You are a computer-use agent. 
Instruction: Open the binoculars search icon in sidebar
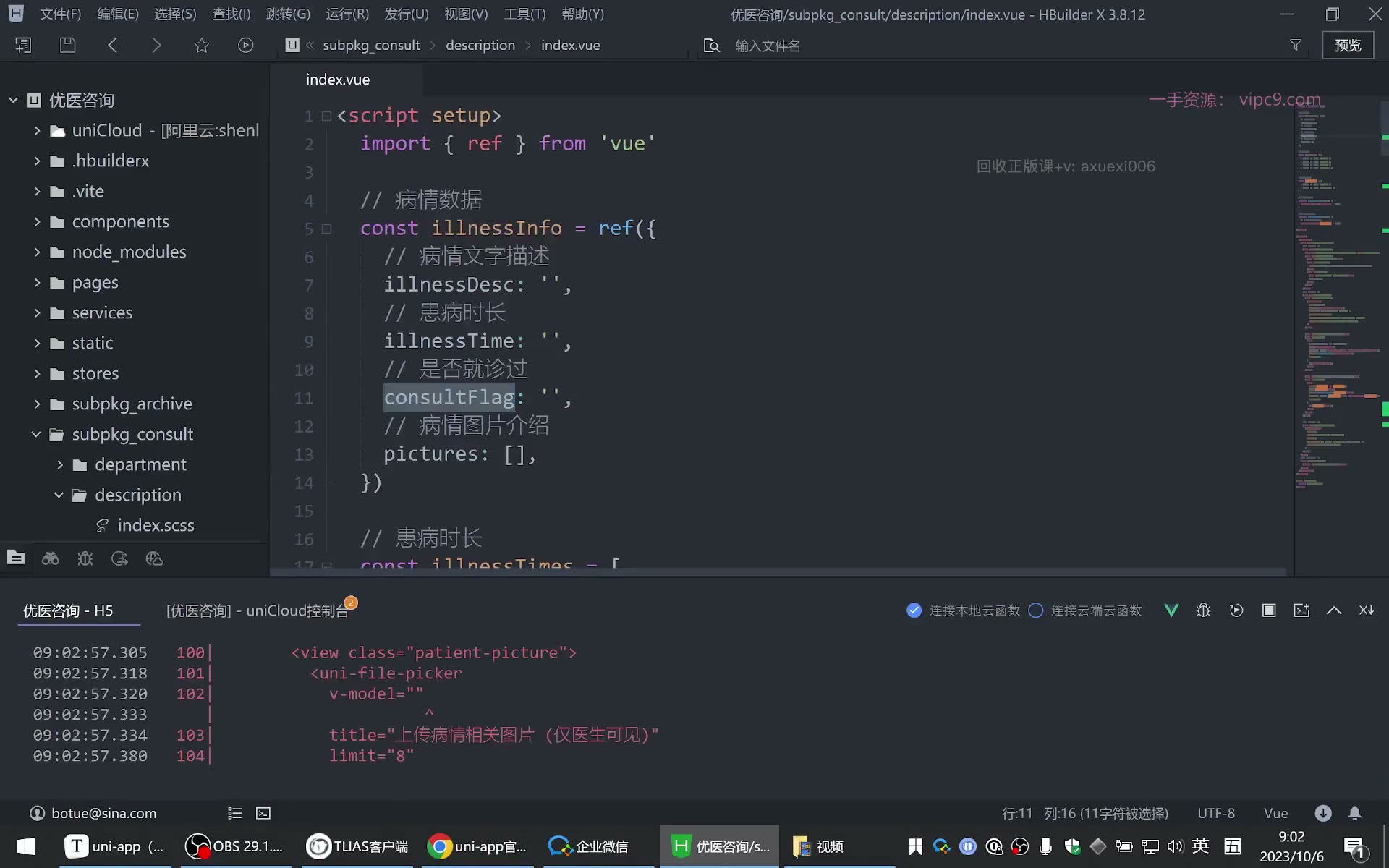[x=51, y=558]
